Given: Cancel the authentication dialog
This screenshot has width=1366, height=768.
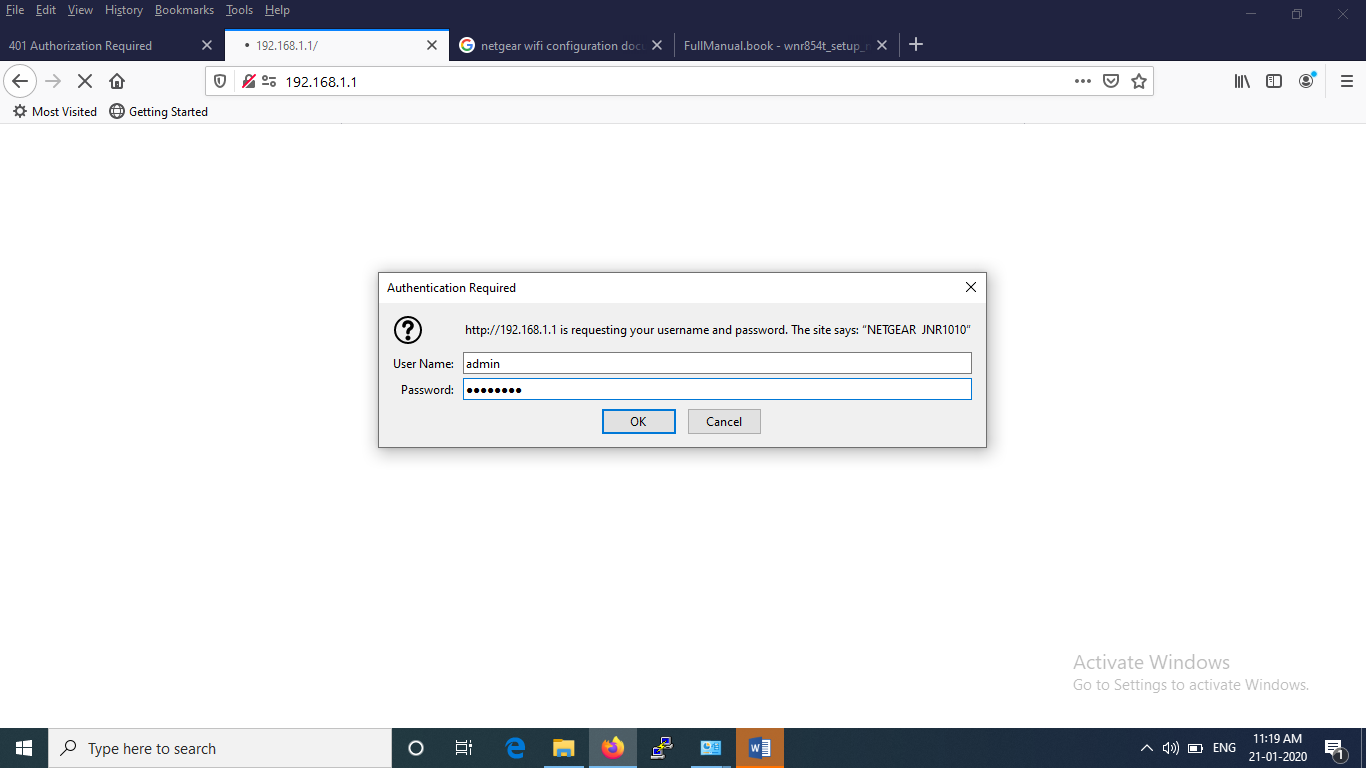Looking at the screenshot, I should point(724,422).
